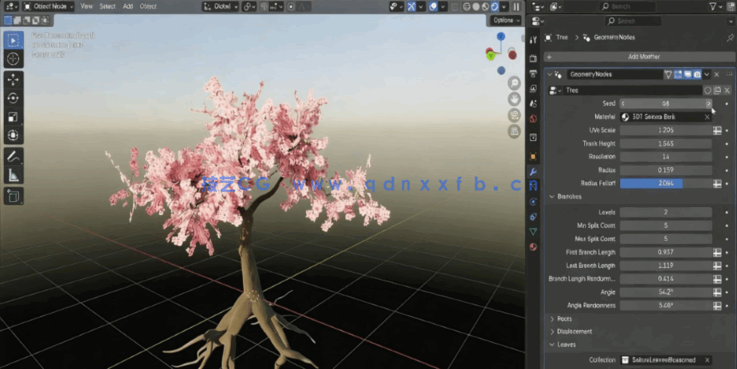The height and width of the screenshot is (369, 737).
Task: Click the blue Z axis on navigation gizmo
Action: [x=501, y=36]
